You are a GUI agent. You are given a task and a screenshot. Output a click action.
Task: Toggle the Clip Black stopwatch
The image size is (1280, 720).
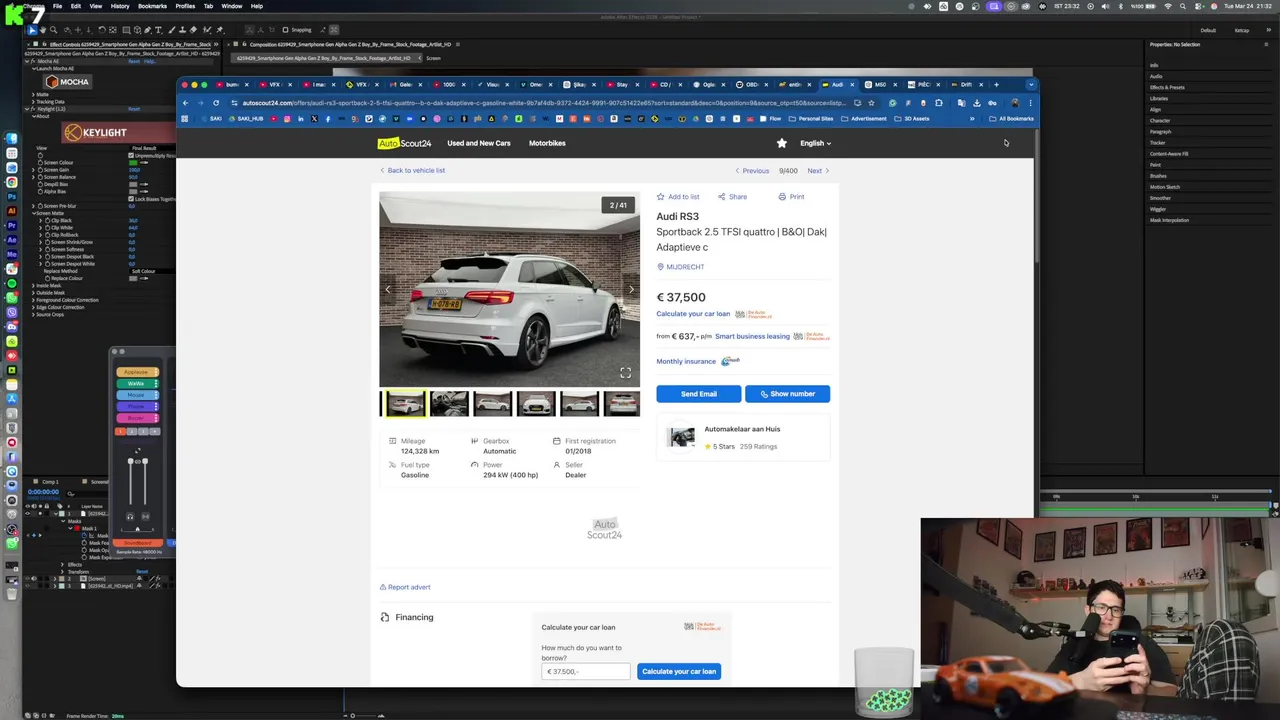point(47,220)
